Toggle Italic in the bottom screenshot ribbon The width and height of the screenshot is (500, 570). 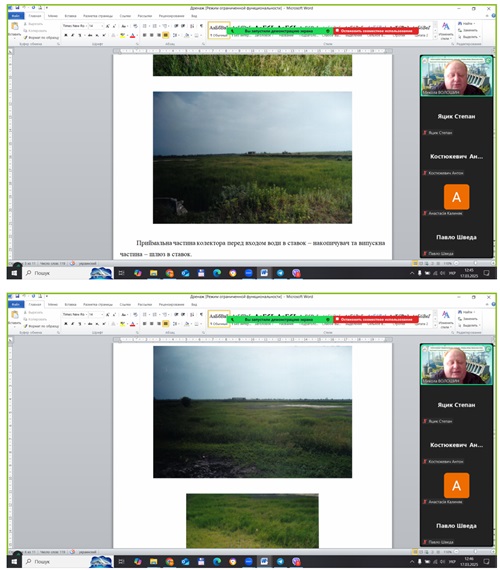click(73, 324)
